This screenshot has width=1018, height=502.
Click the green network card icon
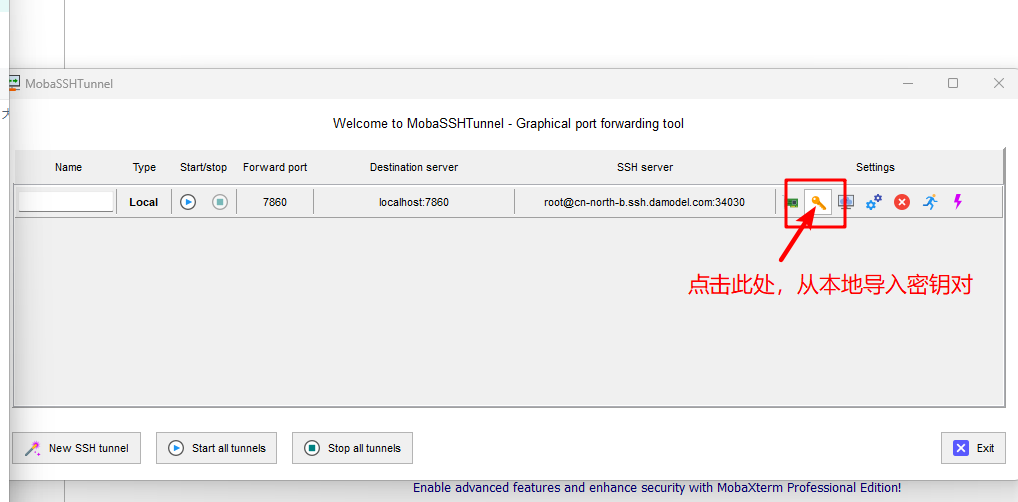coord(792,203)
